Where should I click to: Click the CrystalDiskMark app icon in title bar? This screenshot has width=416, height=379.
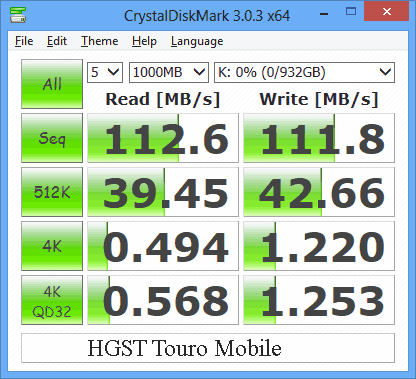point(18,15)
